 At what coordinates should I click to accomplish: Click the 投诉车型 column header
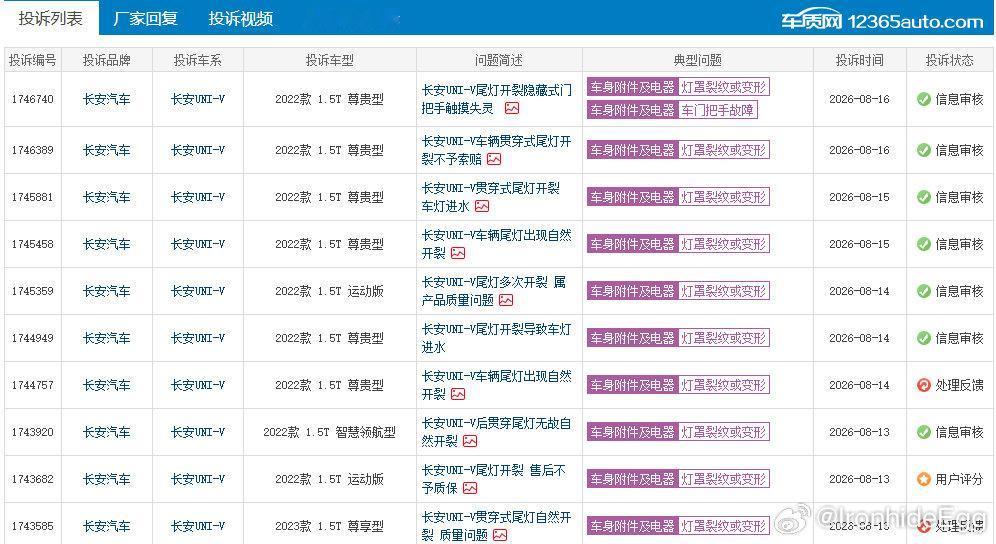tap(330, 60)
